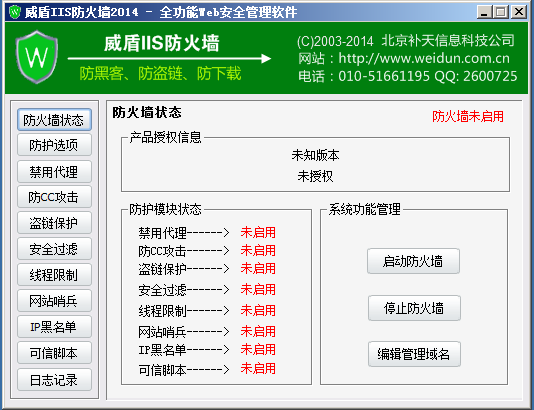Open the 防护选项 sidebar page
This screenshot has height=410, width=534.
[x=54, y=145]
